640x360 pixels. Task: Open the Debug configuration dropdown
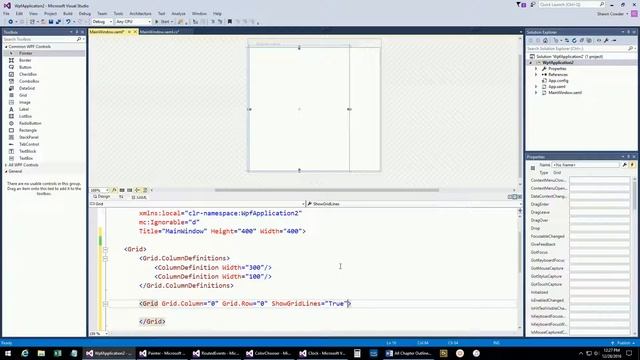click(102, 22)
